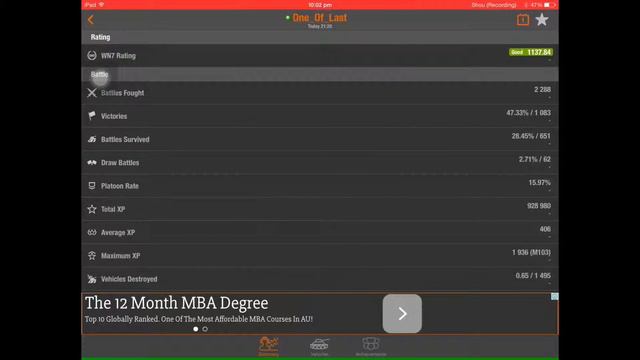Open the orange compare icon beside the star
Viewport: 640px width, 360px height.
point(523,20)
